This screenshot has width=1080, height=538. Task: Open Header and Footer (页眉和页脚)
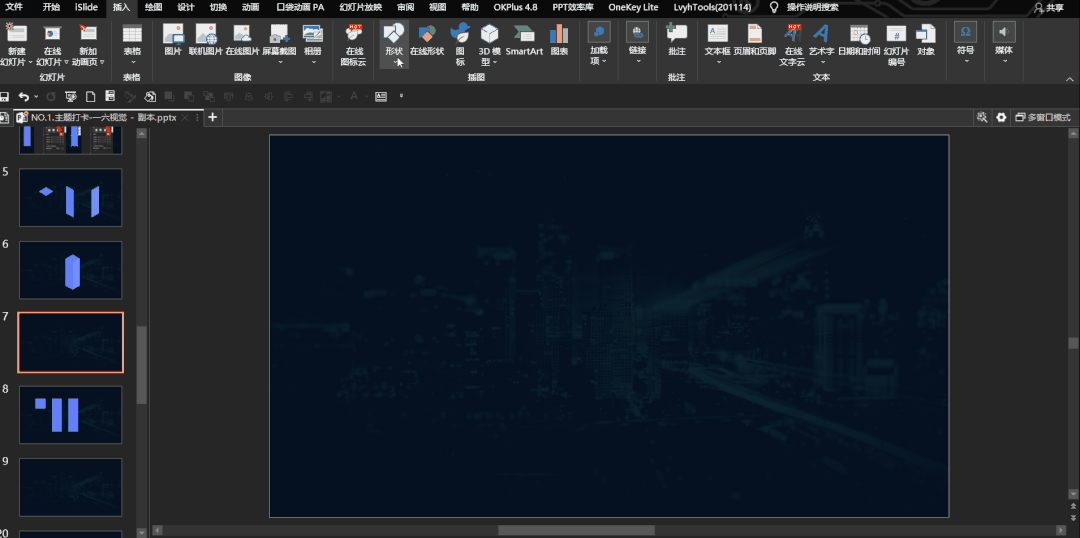coord(755,33)
